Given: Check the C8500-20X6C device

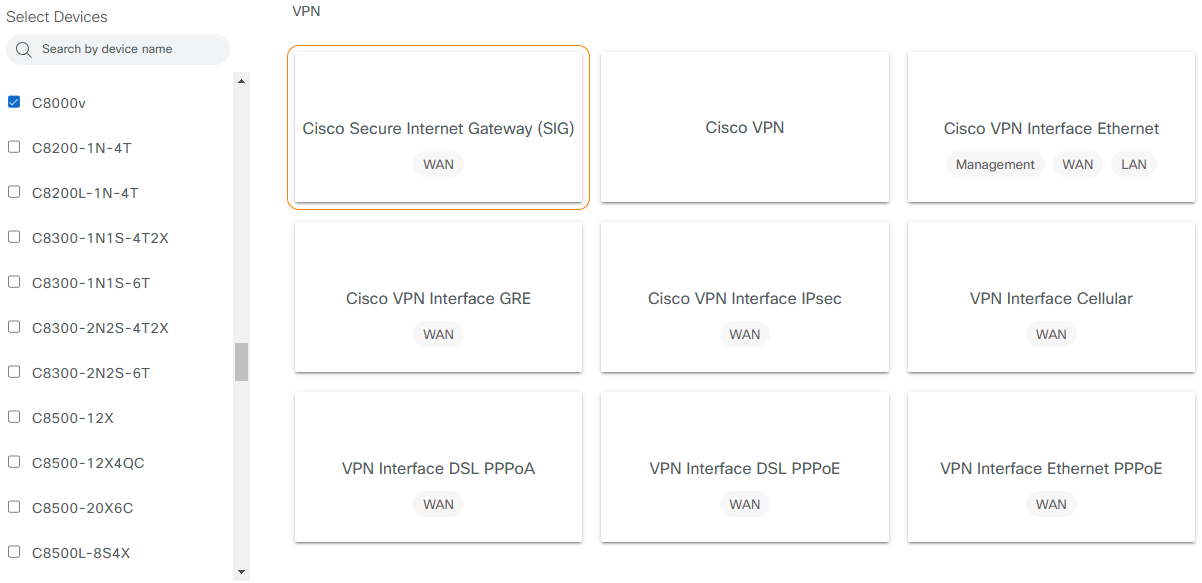Looking at the screenshot, I should (14, 507).
